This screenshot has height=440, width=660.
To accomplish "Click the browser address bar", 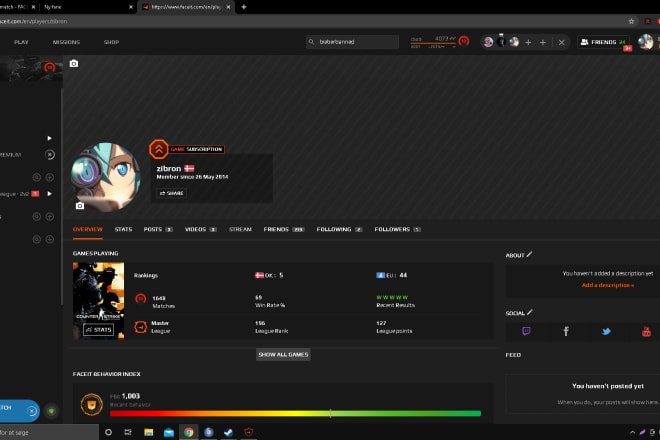I will coord(311,21).
